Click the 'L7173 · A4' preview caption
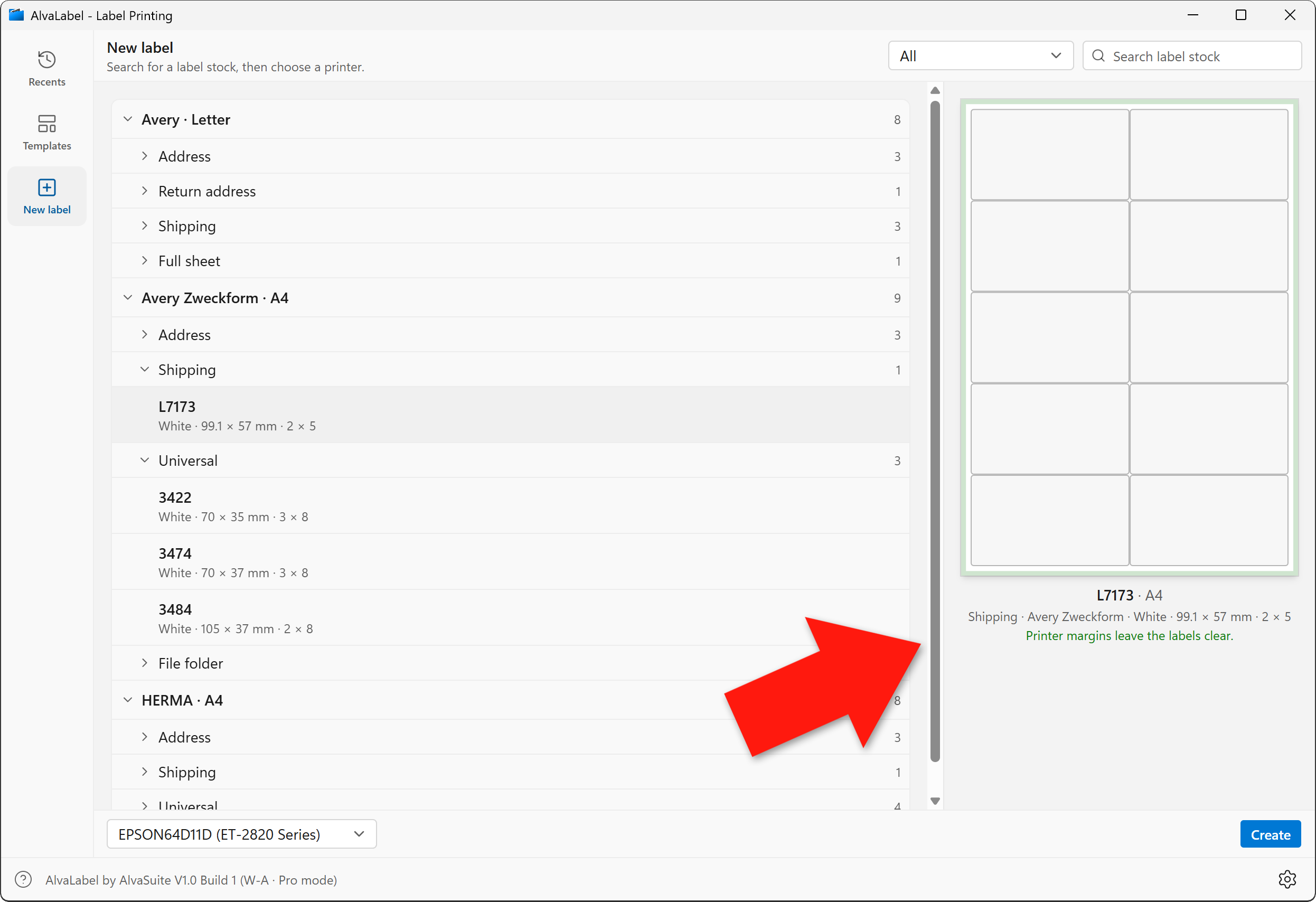The width and height of the screenshot is (1316, 902). pos(1129,595)
